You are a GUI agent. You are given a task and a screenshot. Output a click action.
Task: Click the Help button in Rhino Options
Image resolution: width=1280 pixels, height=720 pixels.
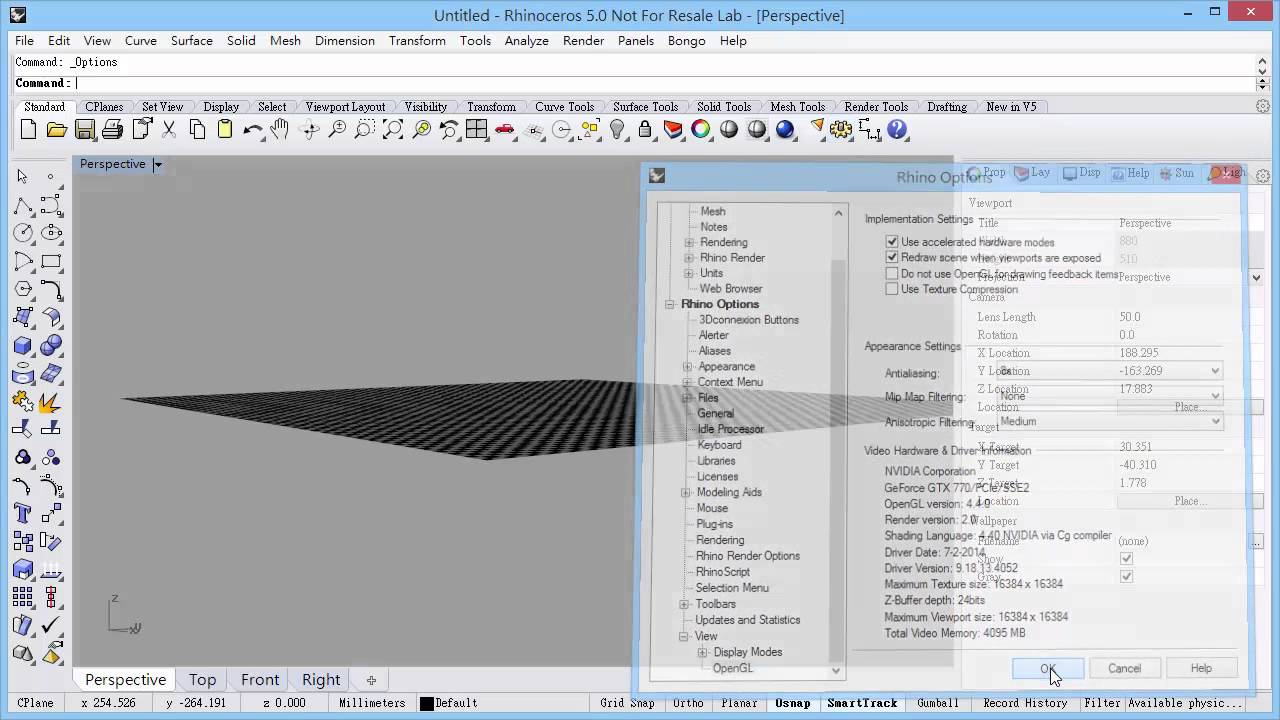click(1201, 668)
